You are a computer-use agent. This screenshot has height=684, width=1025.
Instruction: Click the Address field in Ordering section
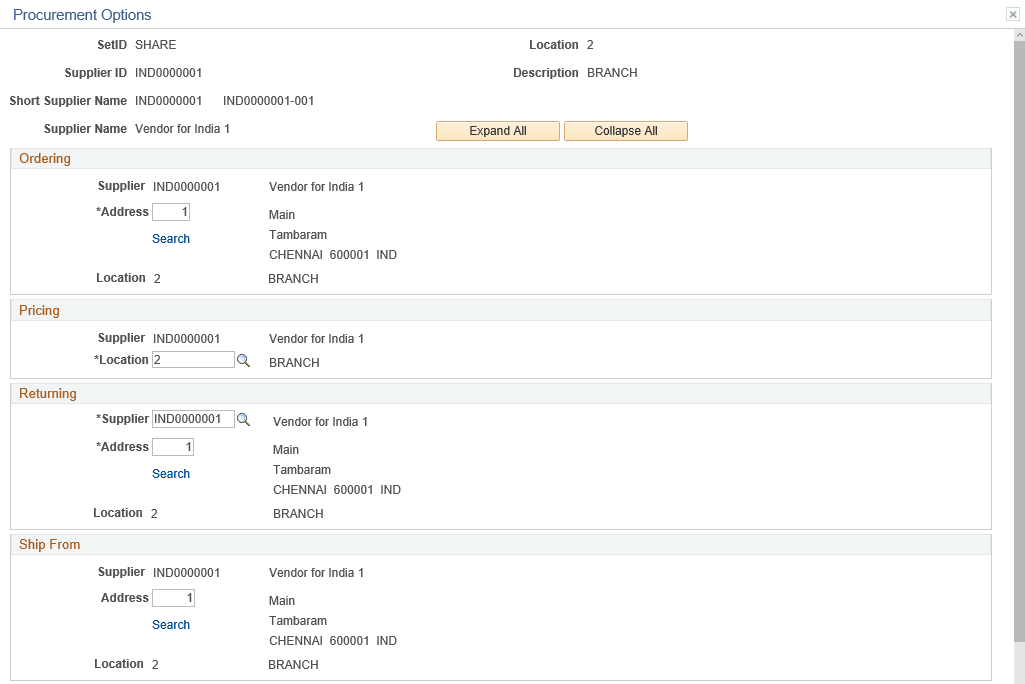pos(171,211)
